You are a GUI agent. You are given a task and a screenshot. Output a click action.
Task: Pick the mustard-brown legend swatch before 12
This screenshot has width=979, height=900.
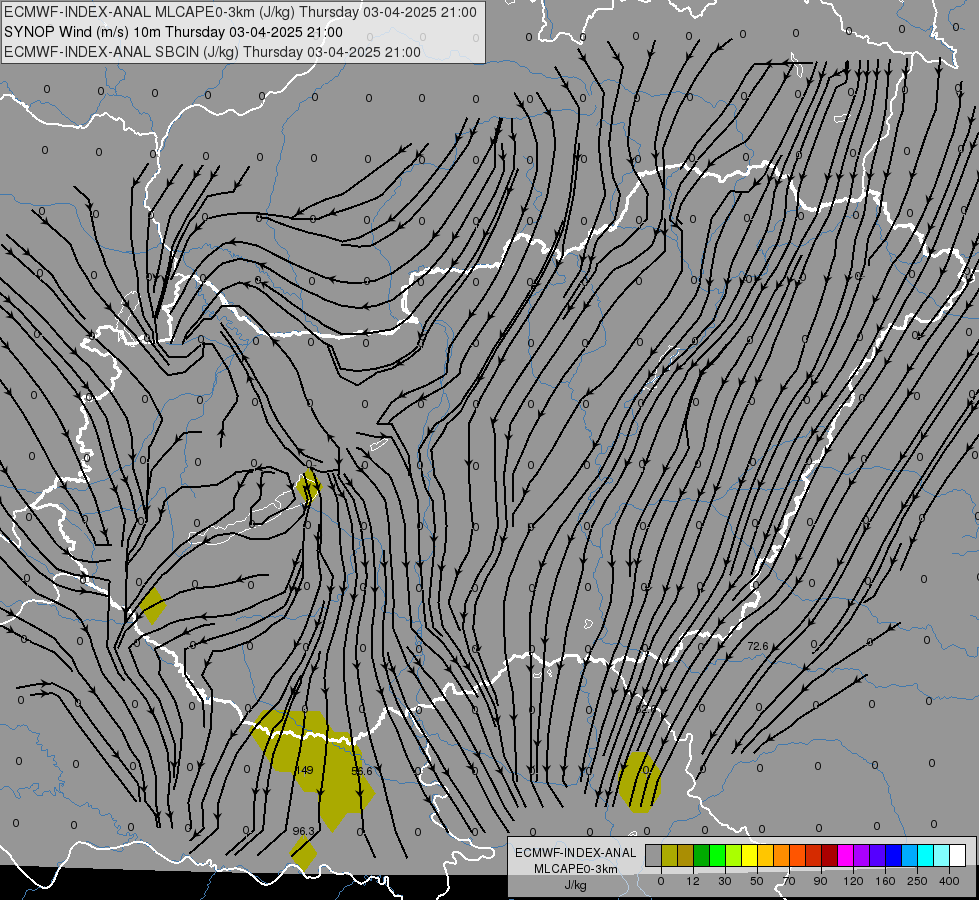click(x=686, y=855)
